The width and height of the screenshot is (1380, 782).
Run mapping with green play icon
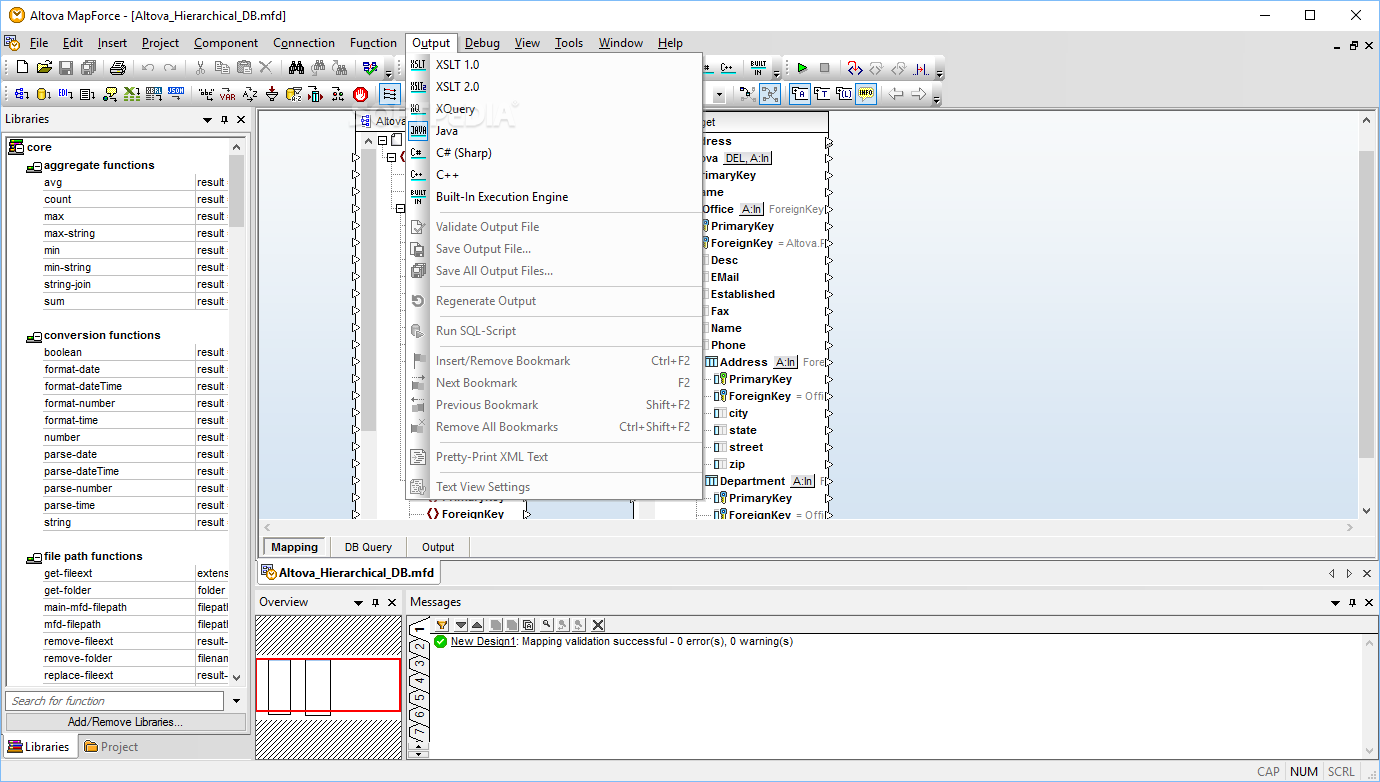click(802, 68)
